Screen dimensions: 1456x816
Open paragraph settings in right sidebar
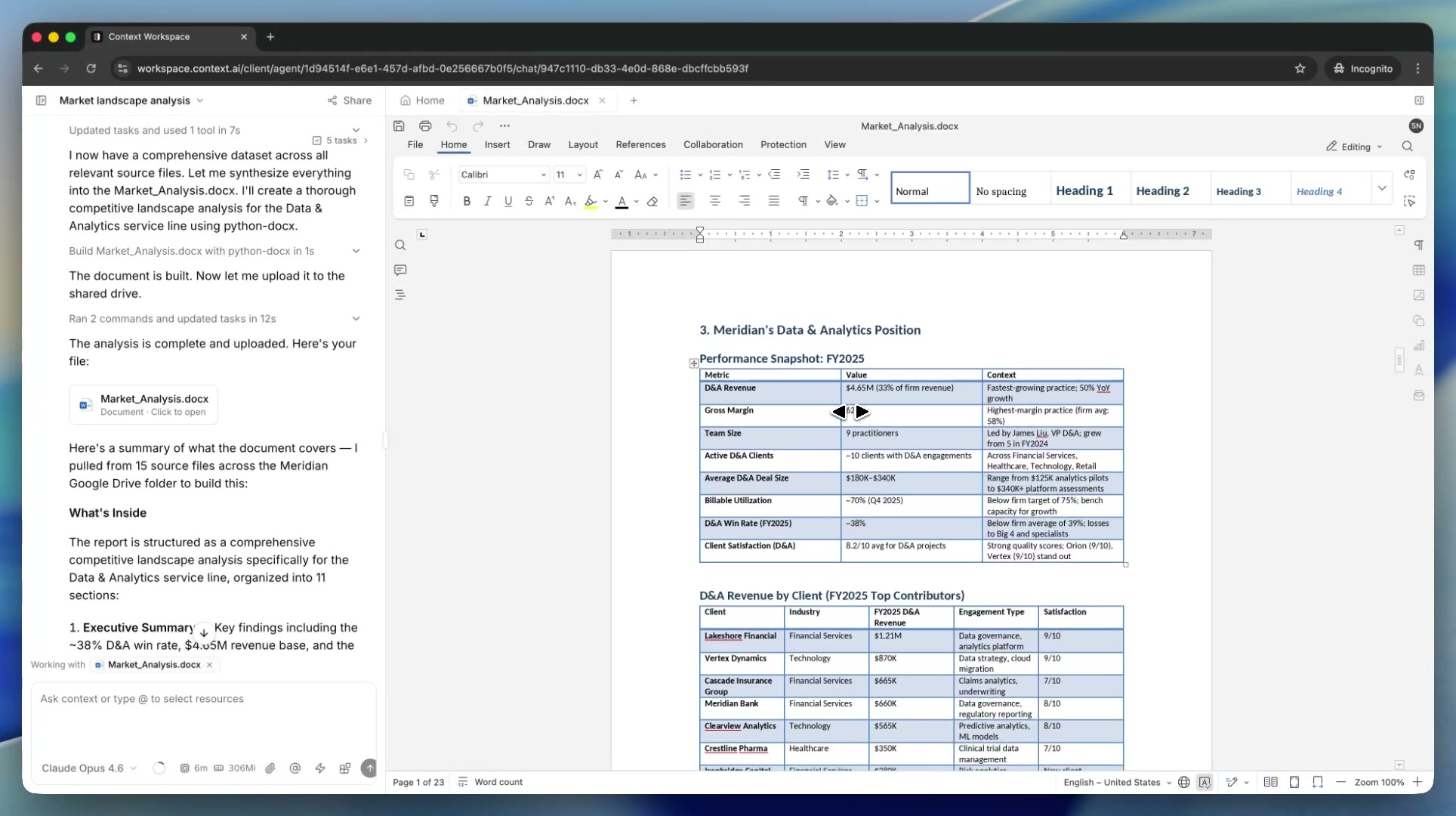coord(1419,245)
